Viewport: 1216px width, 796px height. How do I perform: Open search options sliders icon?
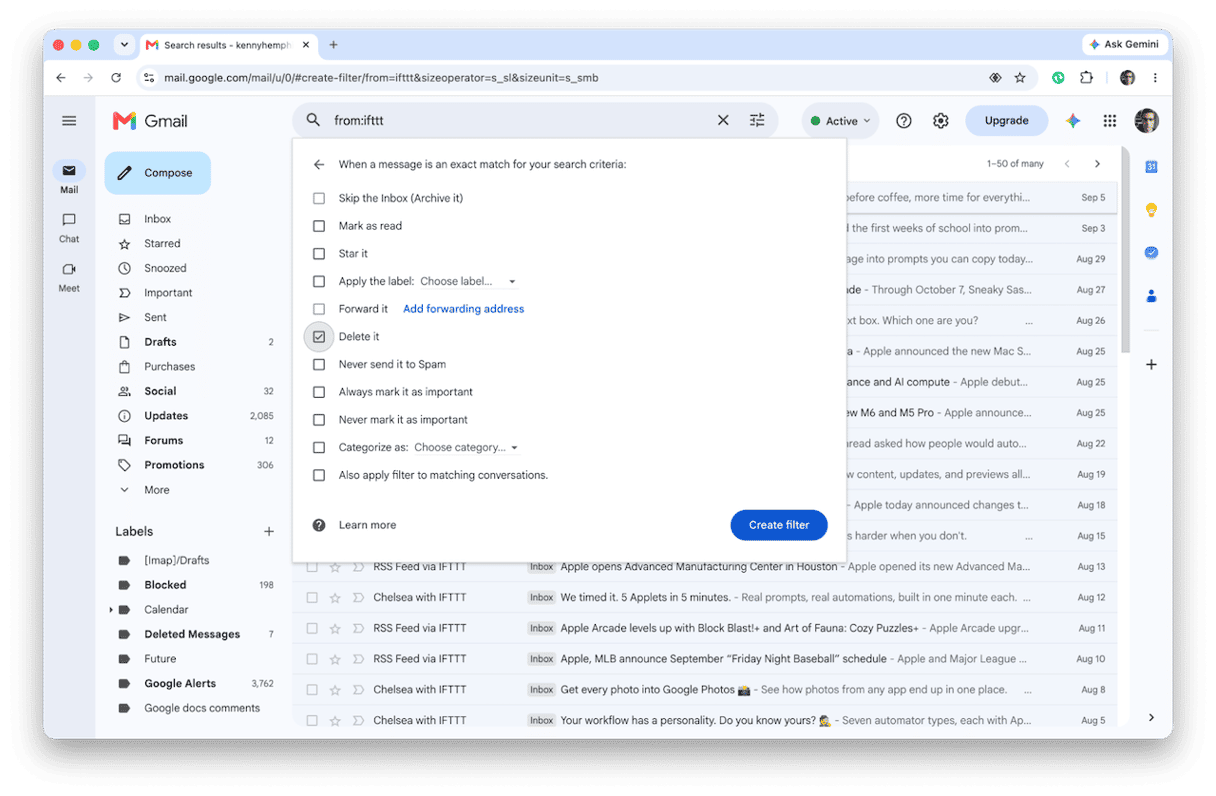[757, 120]
